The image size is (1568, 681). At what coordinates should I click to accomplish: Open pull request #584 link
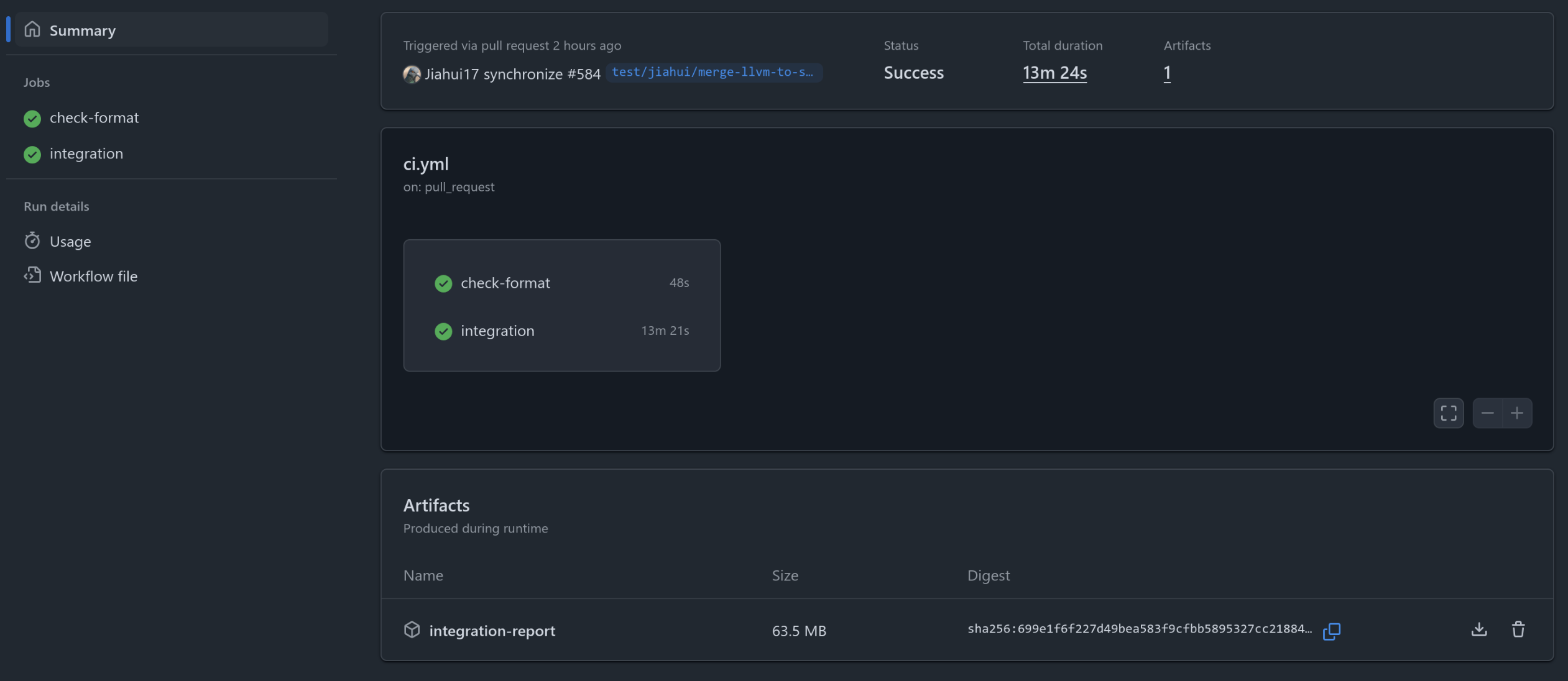tap(583, 74)
